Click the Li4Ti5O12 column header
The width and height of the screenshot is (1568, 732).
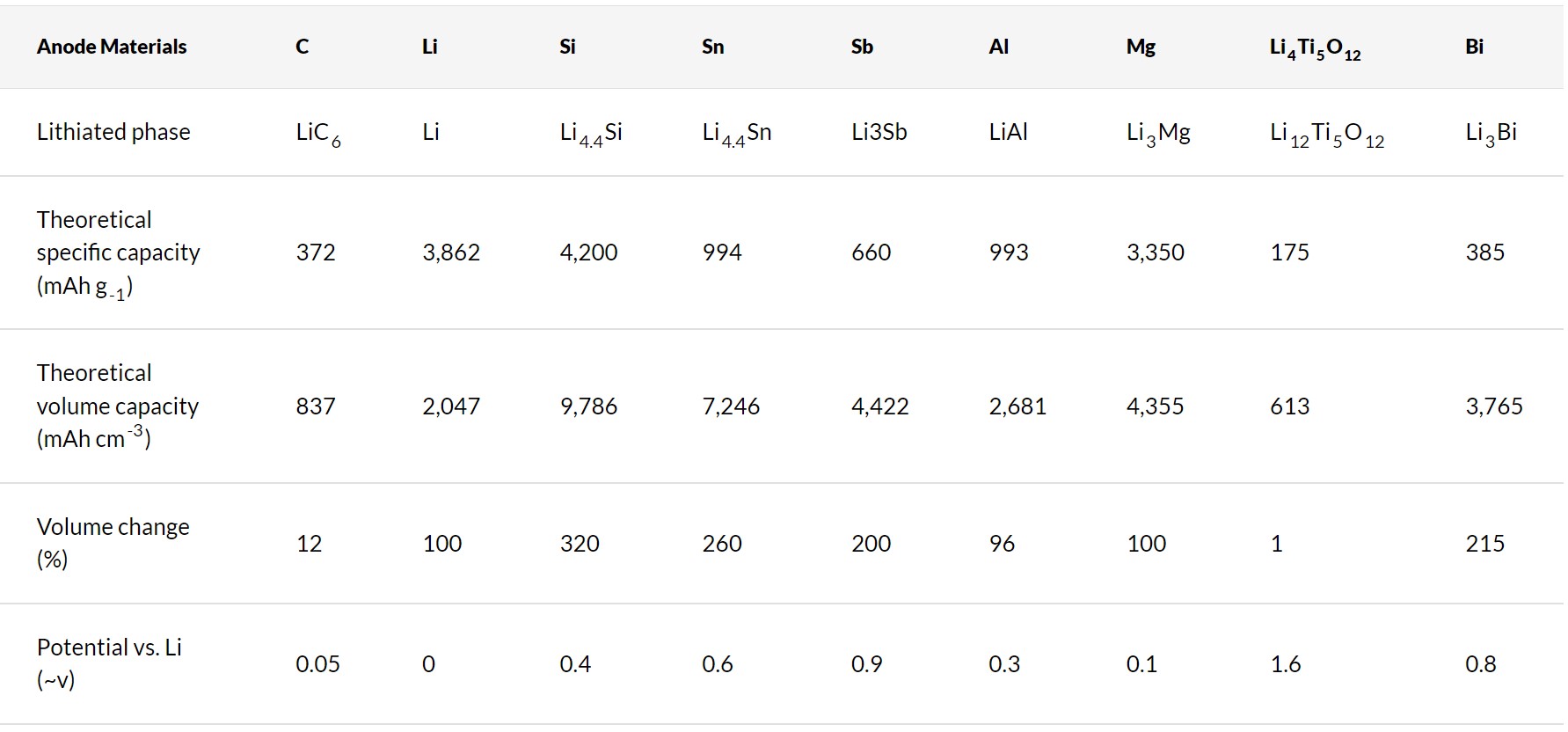click(x=1315, y=49)
